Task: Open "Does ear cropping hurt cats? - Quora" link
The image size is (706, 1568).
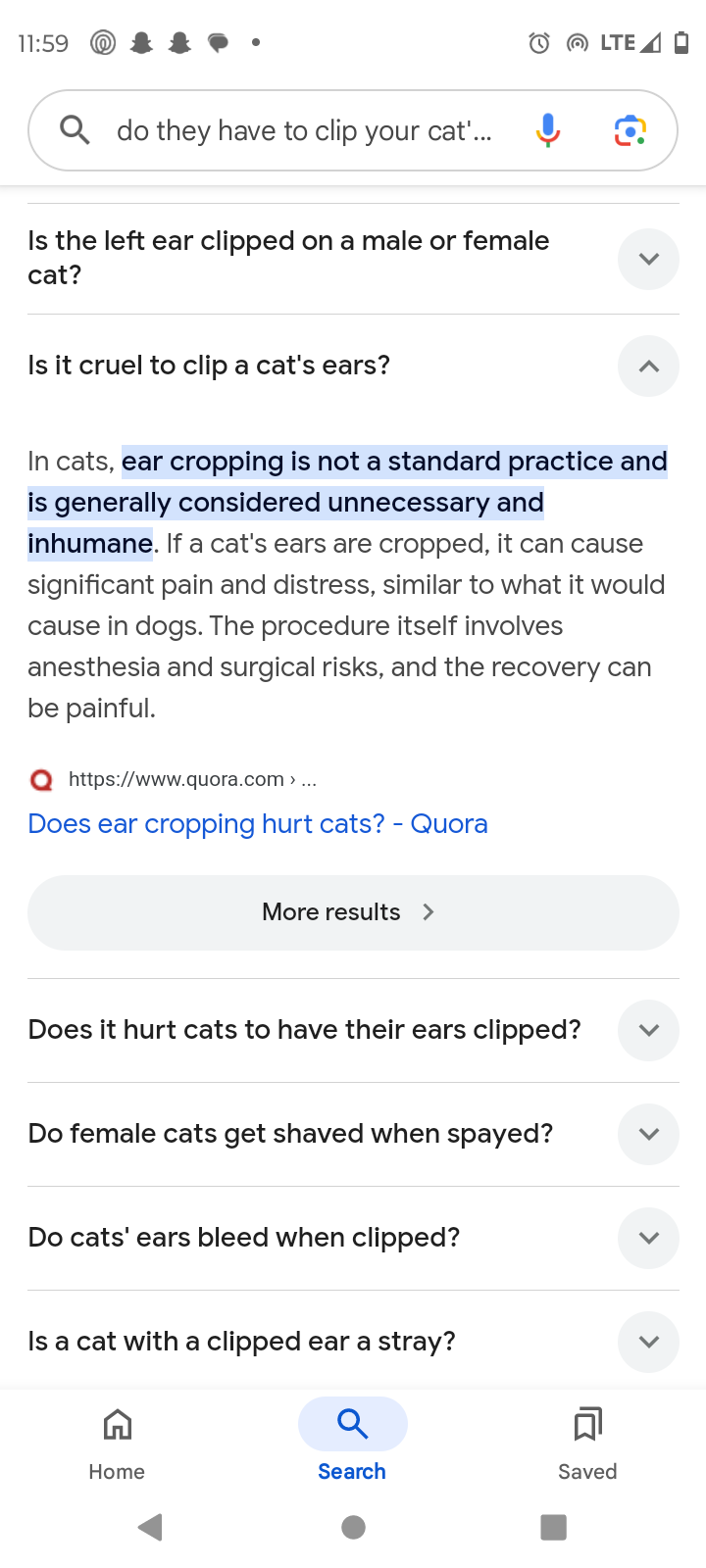Action: coord(258,824)
